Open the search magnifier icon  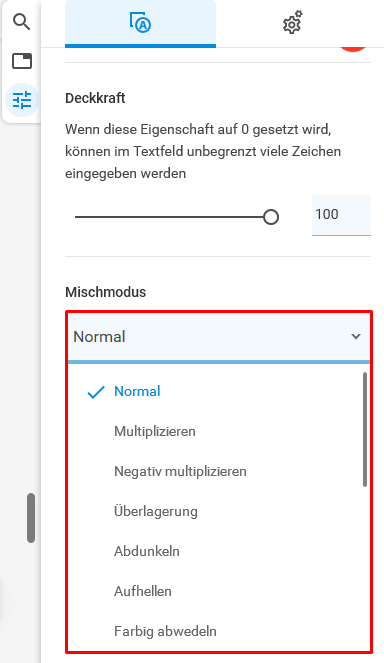[22, 22]
